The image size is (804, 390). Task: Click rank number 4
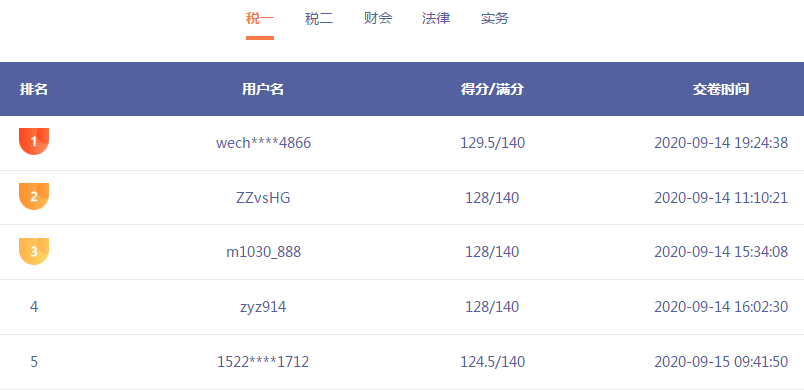pos(34,307)
